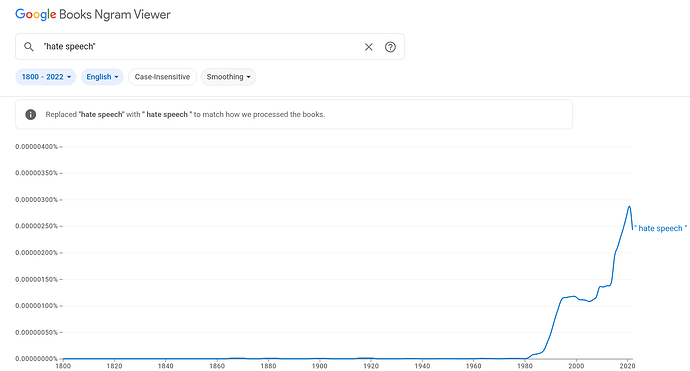Screen dimensions: 690x371
Task: Click the Google Books Ngram Viewer logo
Action: click(93, 15)
